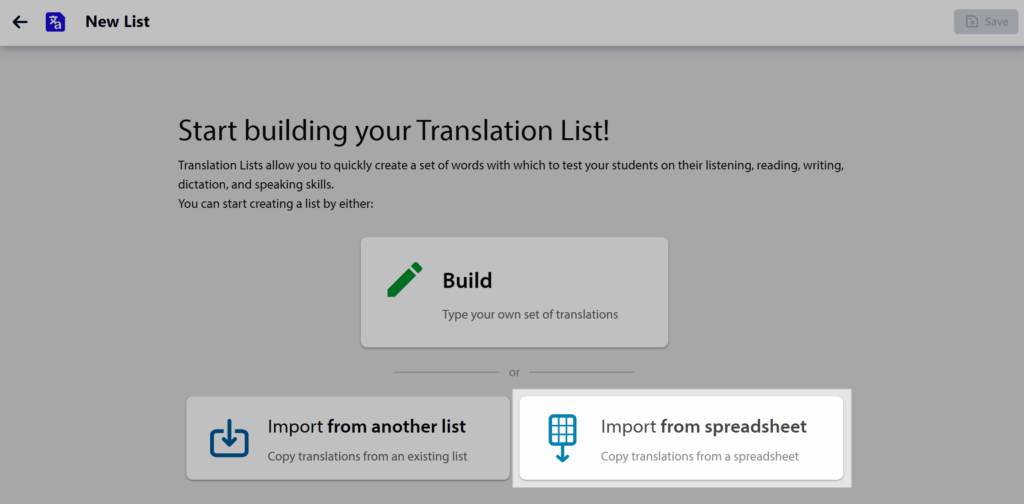Choose Build to type your own translations
1024x504 pixels.
(515, 292)
